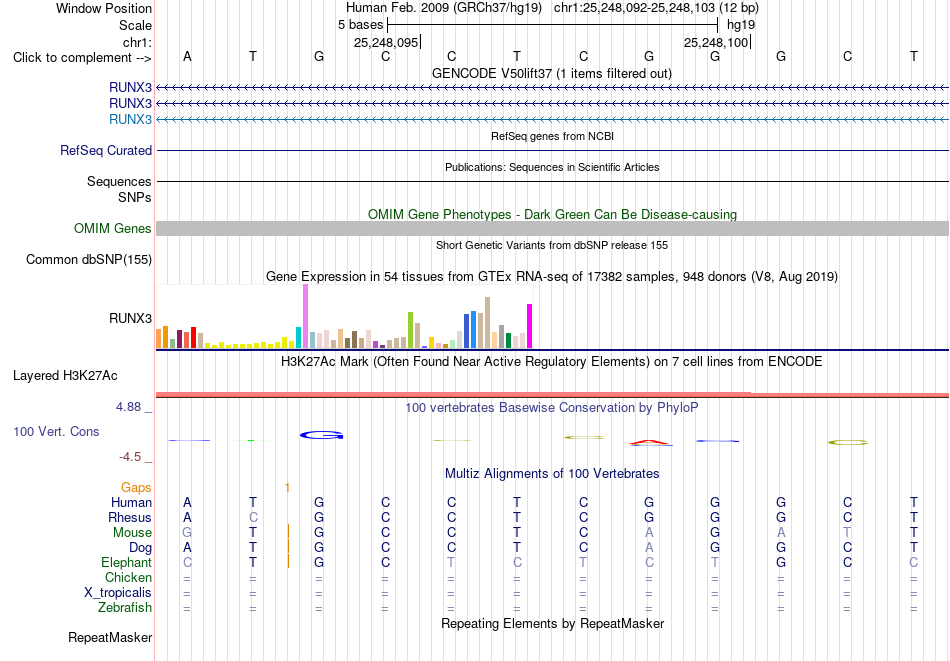The image size is (950, 661).
Task: Open 'Multiz Alignments of 100 Vertebrates' title
Action: coord(552,474)
